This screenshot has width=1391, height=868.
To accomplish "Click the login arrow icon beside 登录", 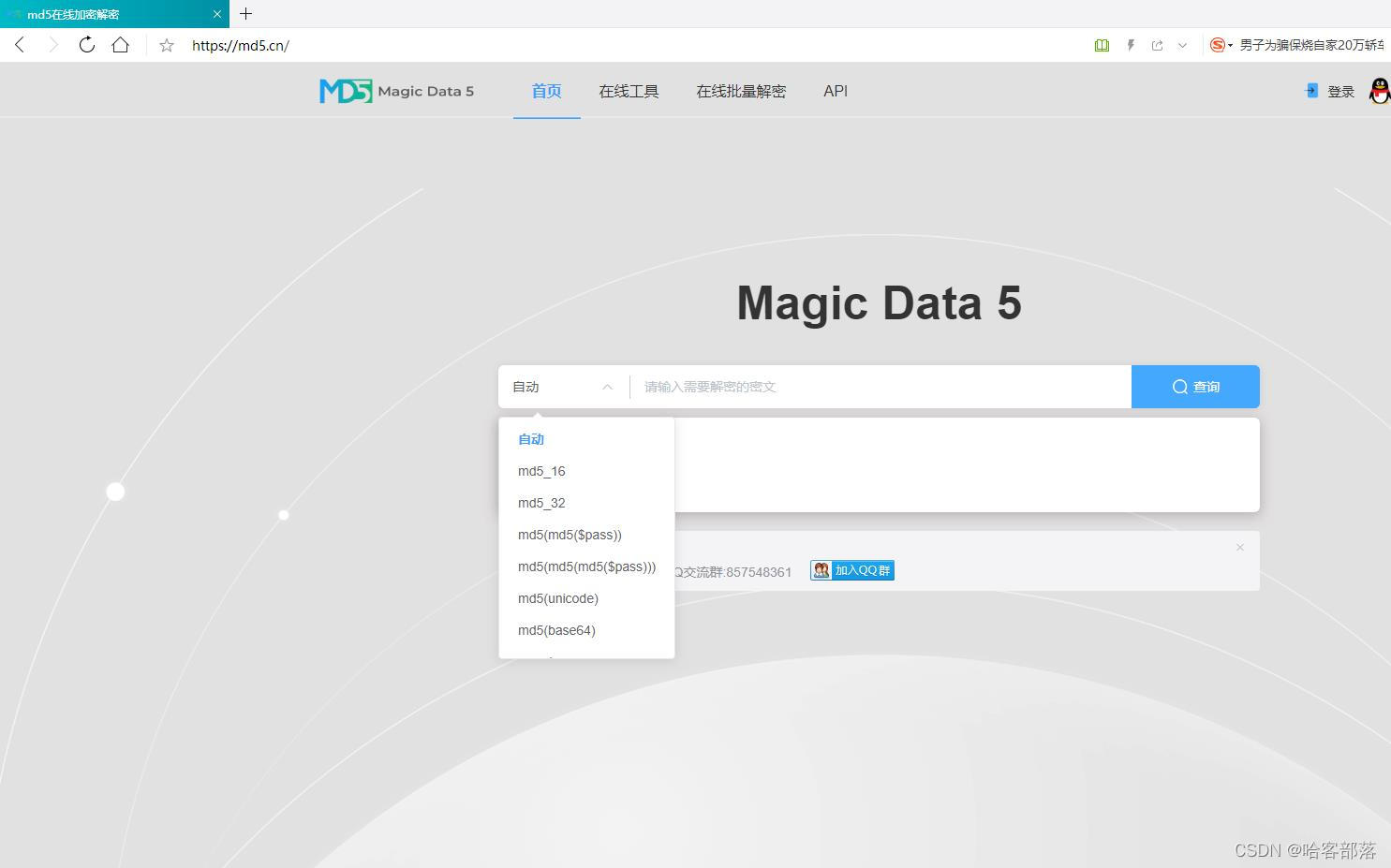I will pos(1311,90).
